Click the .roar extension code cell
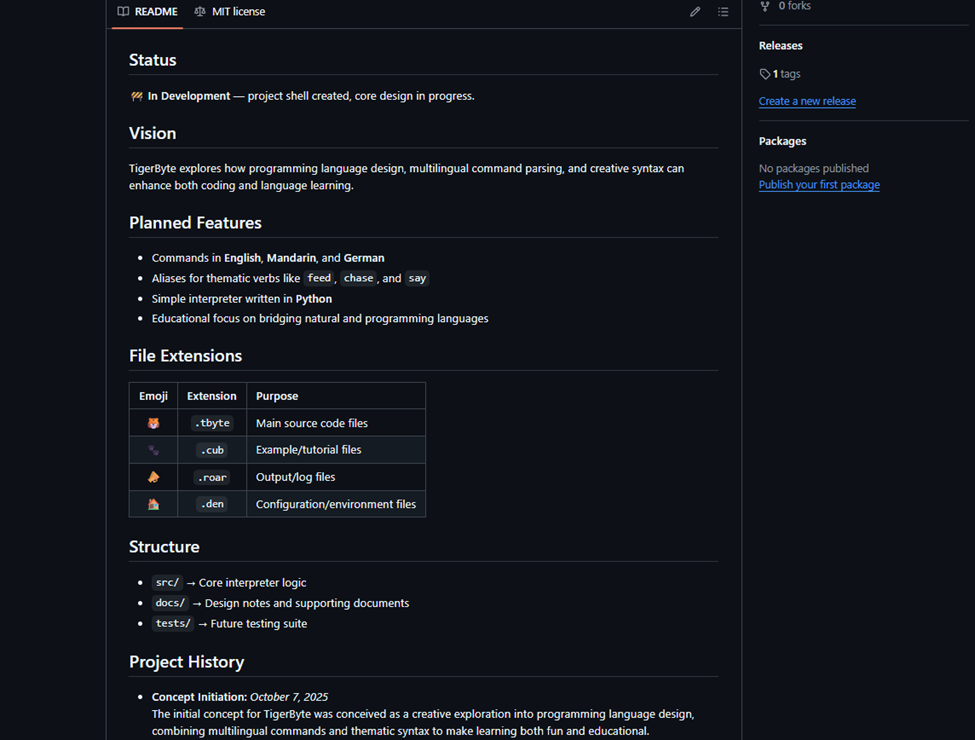The height and width of the screenshot is (740, 975). pyautogui.click(x=212, y=477)
